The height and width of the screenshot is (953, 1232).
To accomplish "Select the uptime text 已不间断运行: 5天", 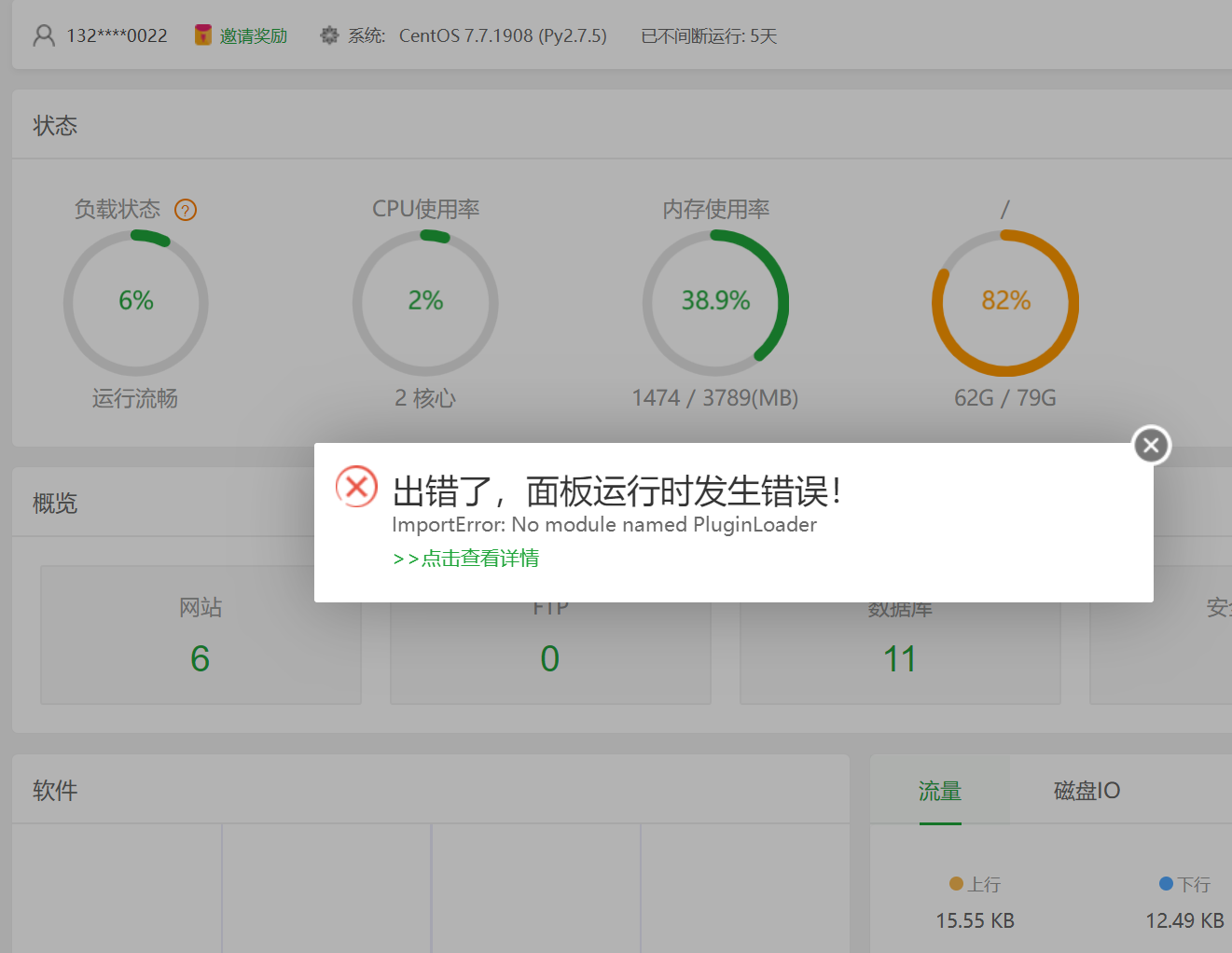I will click(x=709, y=35).
